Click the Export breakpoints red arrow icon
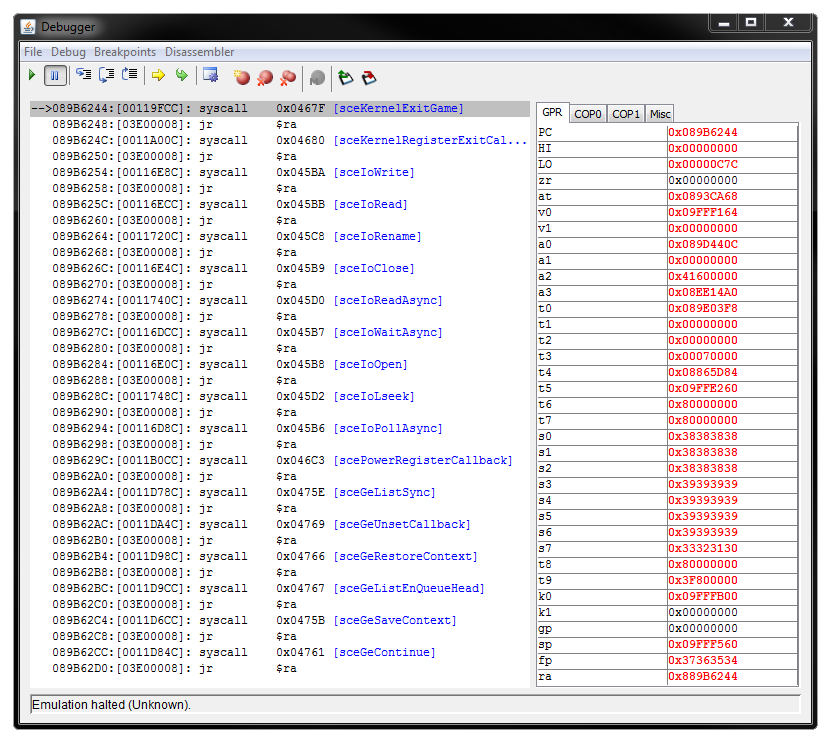The image size is (838, 745). tap(369, 78)
